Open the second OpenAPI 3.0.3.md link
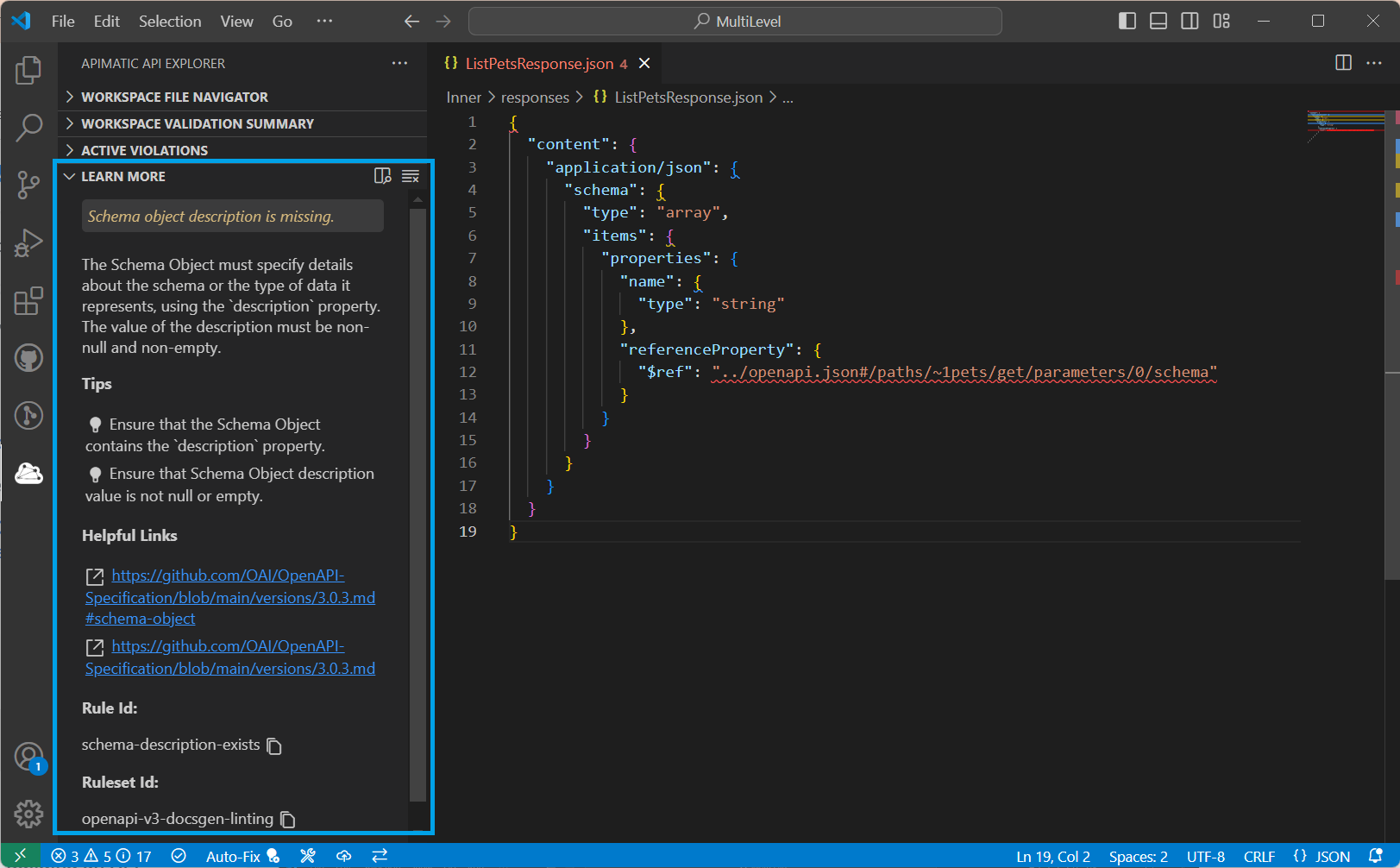Image resolution: width=1400 pixels, height=868 pixels. (x=229, y=657)
